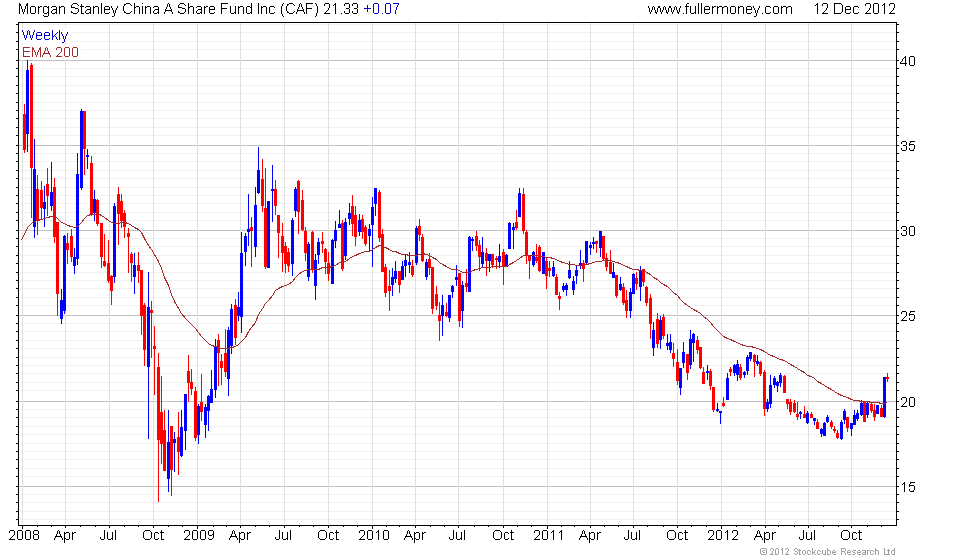Click the last price '21.33'
980x560 pixels.
tap(341, 9)
